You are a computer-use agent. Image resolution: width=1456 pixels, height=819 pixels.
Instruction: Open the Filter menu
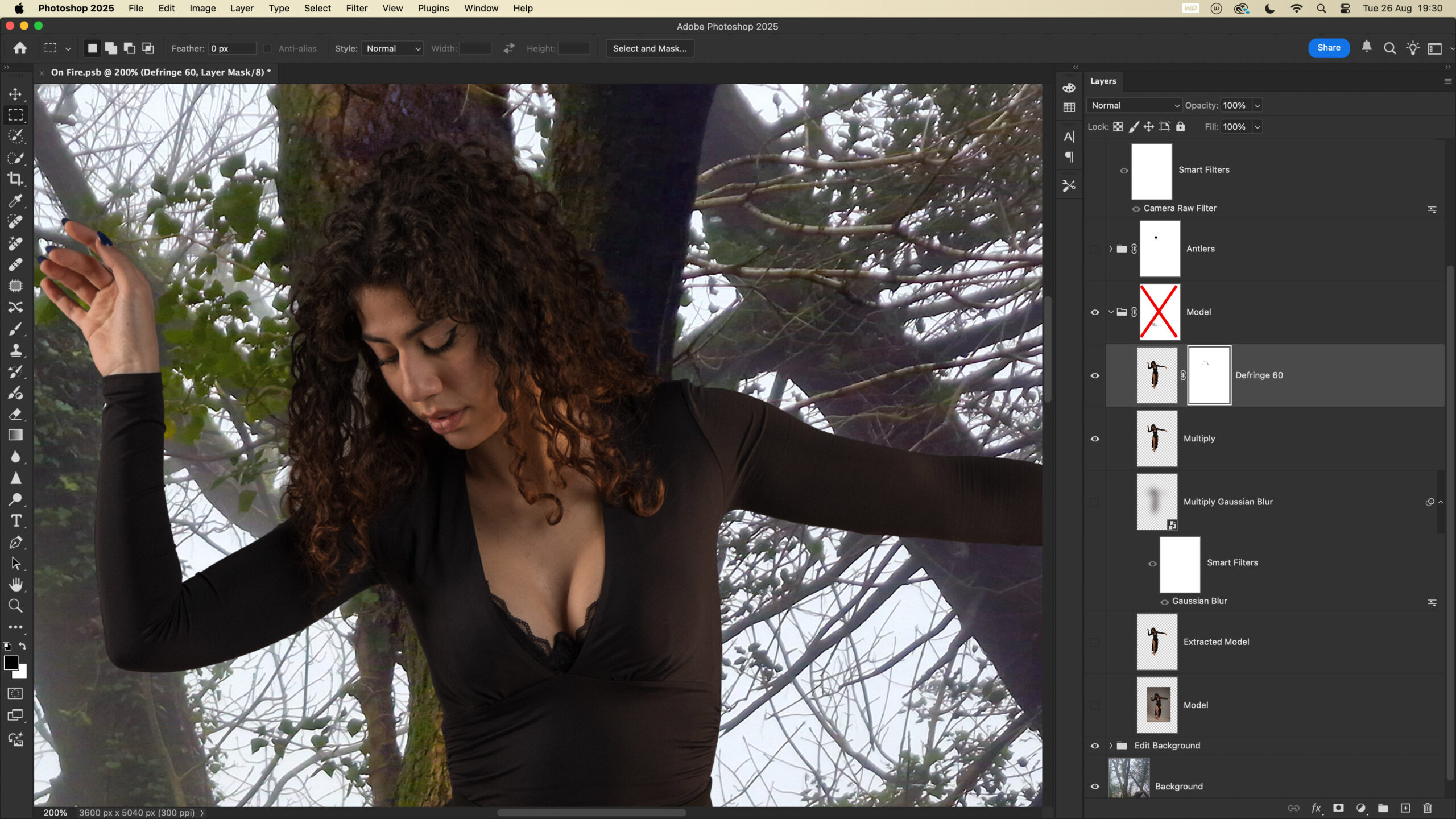point(357,8)
